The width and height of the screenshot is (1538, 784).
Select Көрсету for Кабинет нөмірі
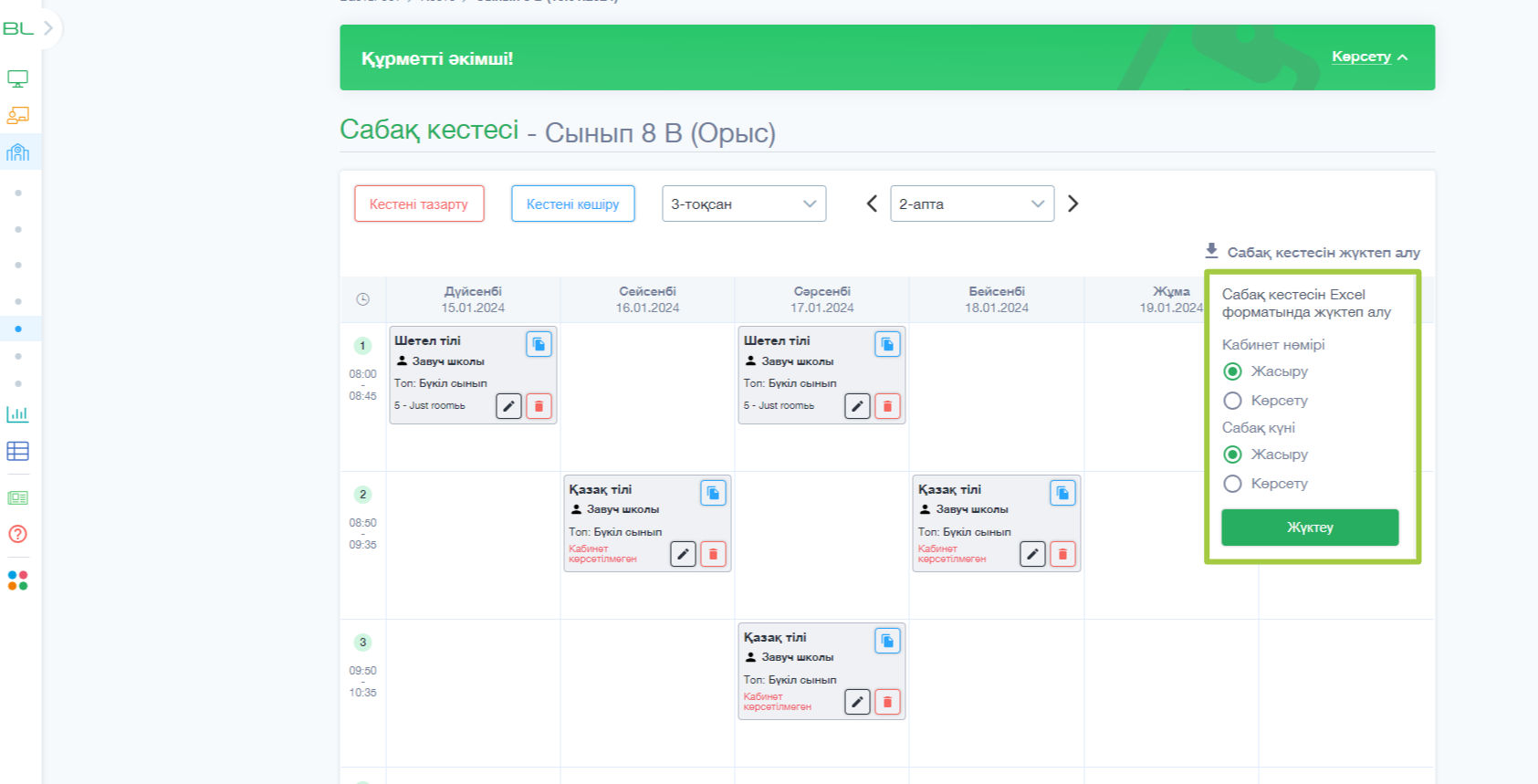(1233, 401)
